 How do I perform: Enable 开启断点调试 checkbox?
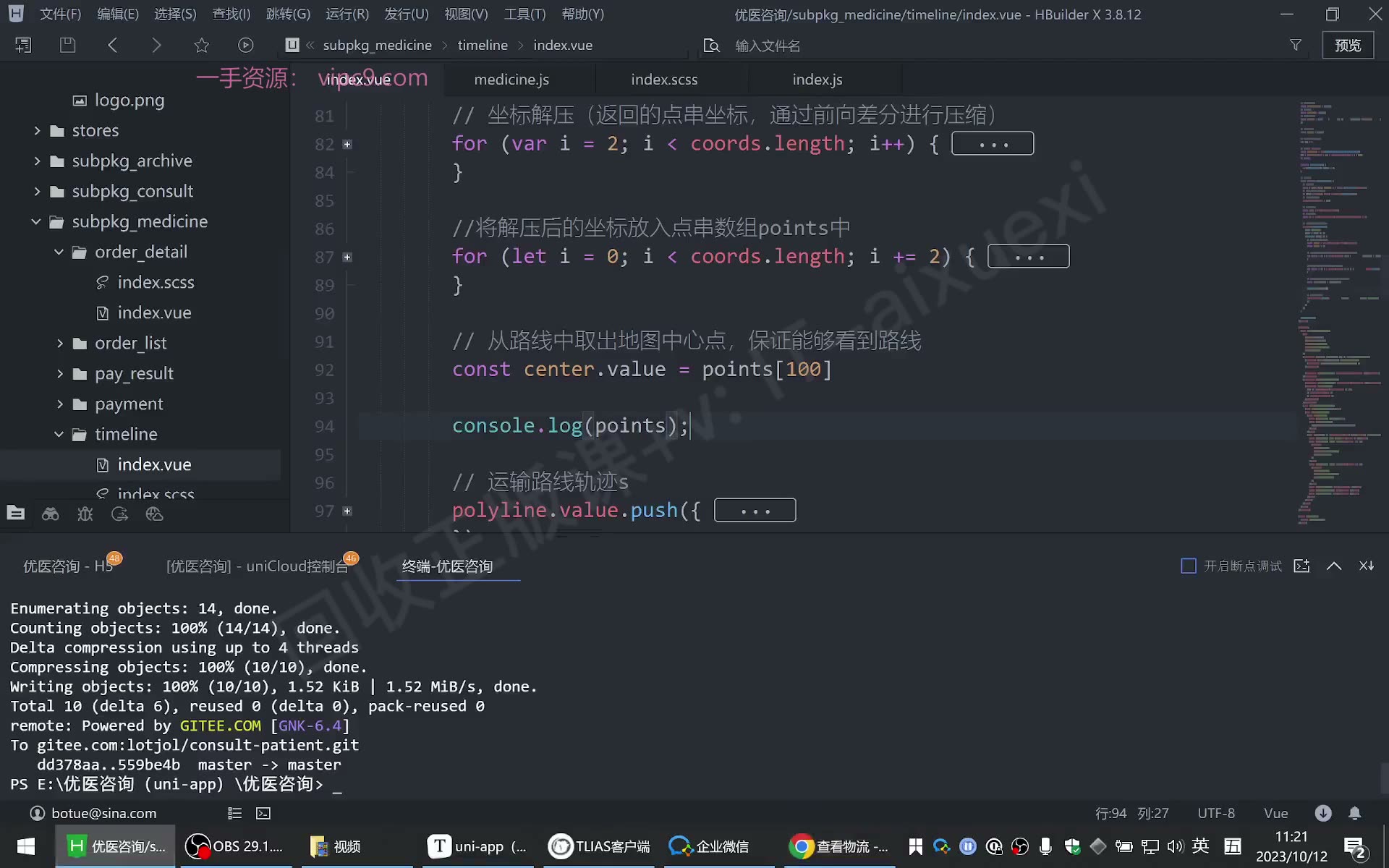point(1189,566)
